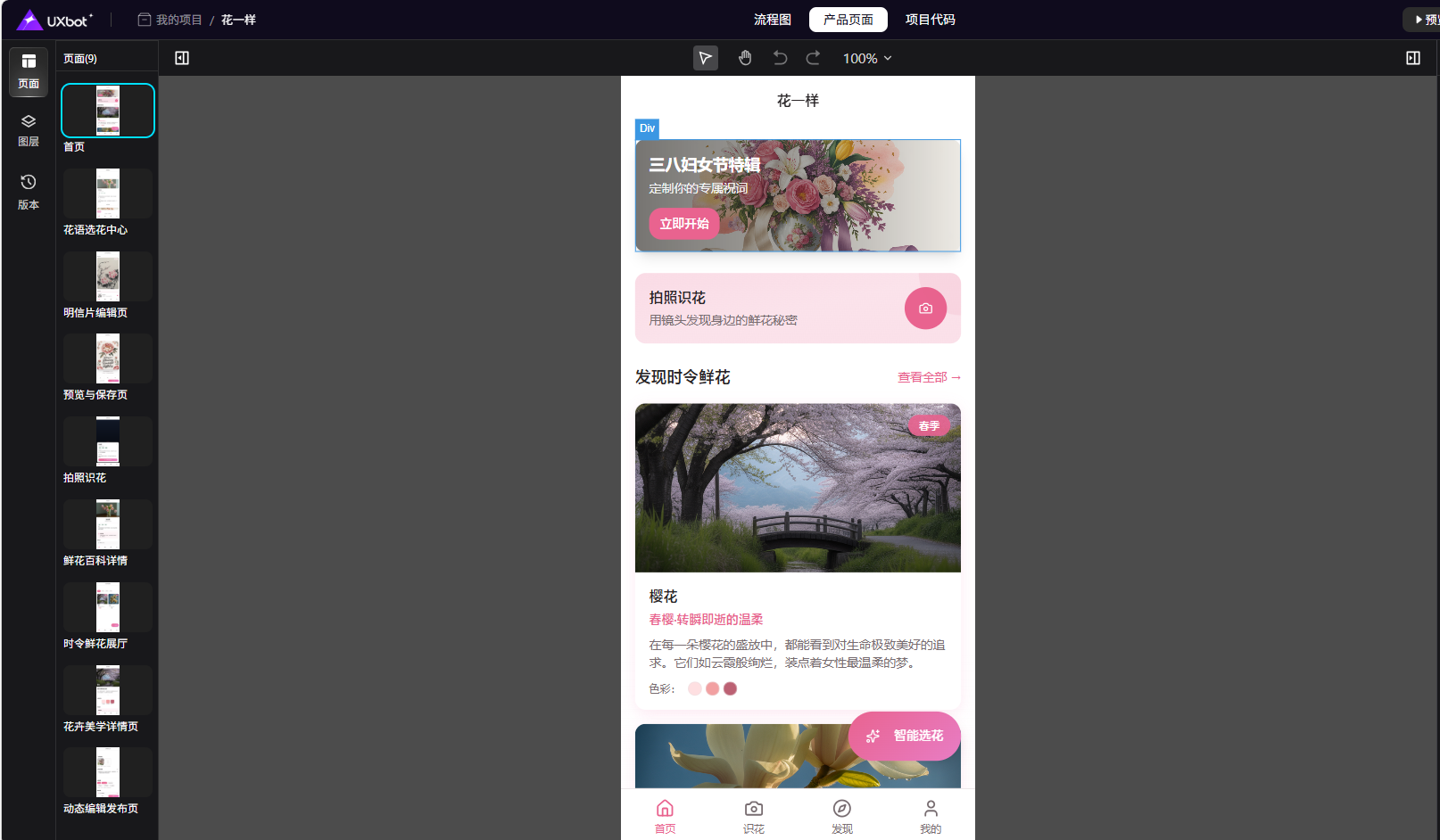This screenshot has height=840, width=1440.
Task: Go to 我的项目 in breadcrumb
Action: 178,20
